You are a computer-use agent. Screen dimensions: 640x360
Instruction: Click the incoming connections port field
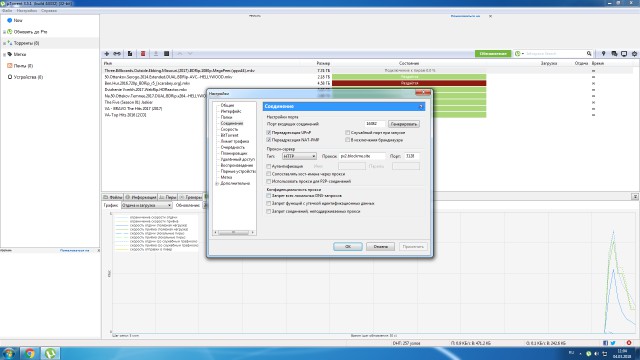(x=374, y=124)
